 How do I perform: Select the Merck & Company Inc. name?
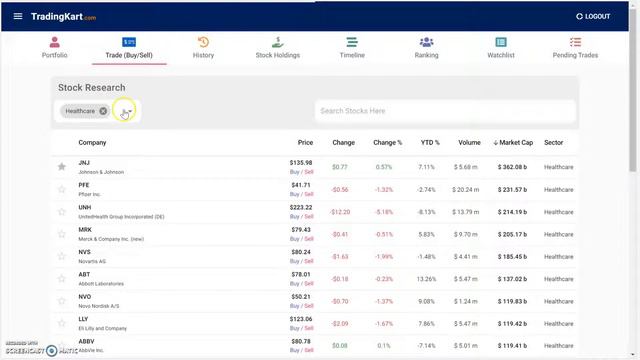coord(111,239)
